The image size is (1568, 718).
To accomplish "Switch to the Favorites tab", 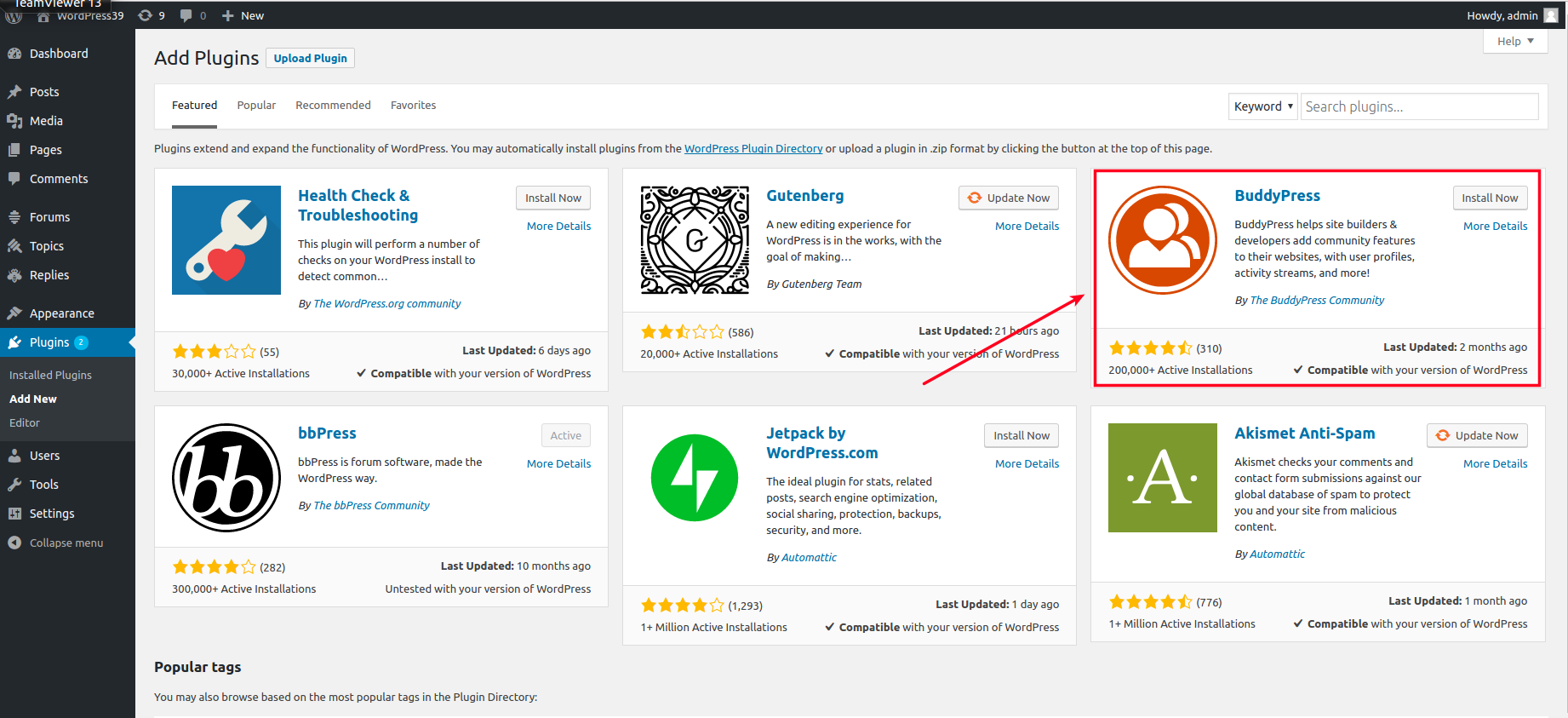I will (413, 106).
